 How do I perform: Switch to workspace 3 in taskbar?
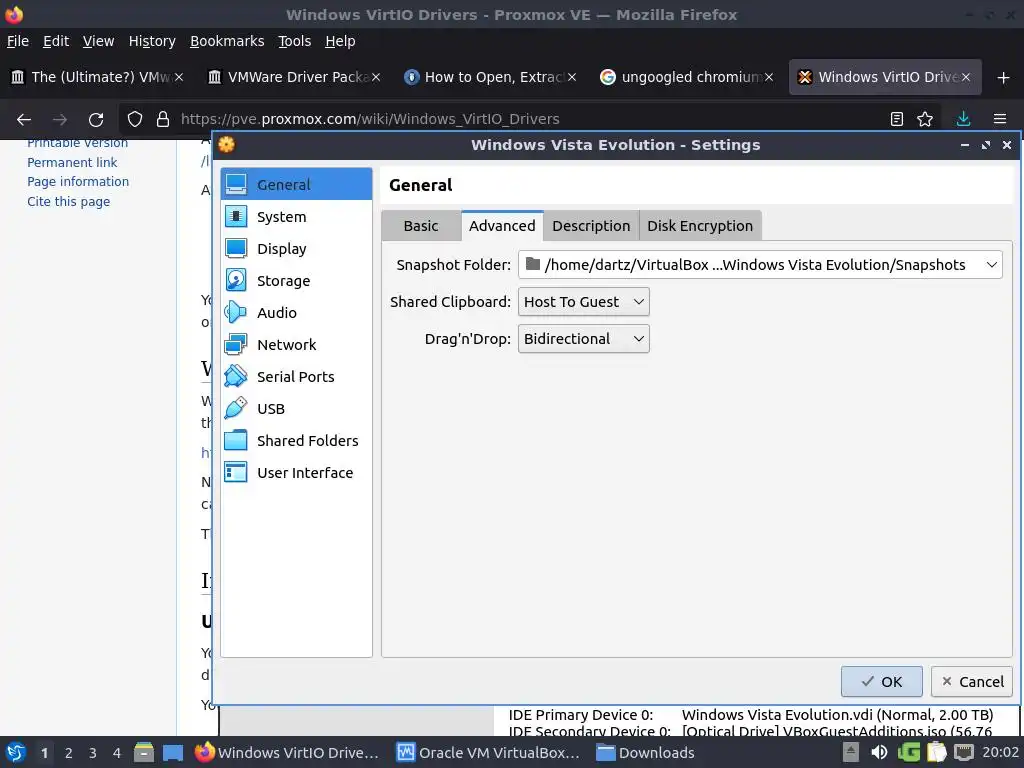point(93,752)
